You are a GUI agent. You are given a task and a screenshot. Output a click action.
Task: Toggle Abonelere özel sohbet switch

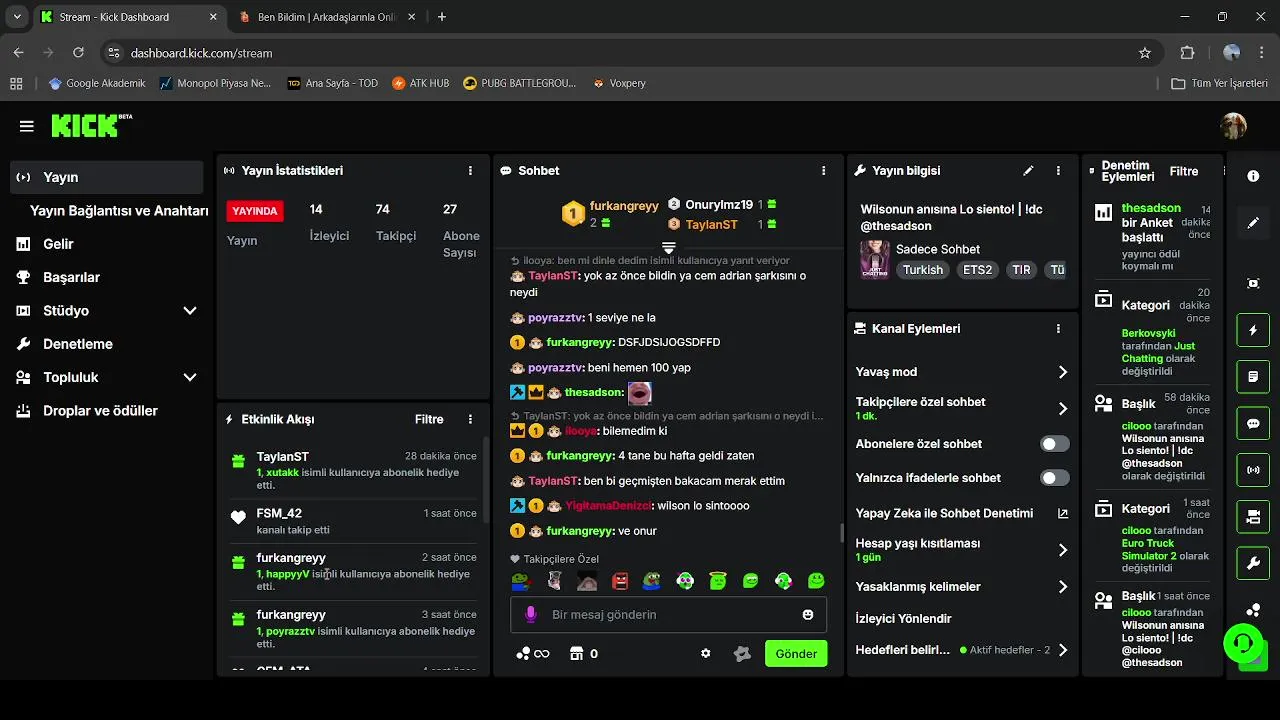(1055, 444)
